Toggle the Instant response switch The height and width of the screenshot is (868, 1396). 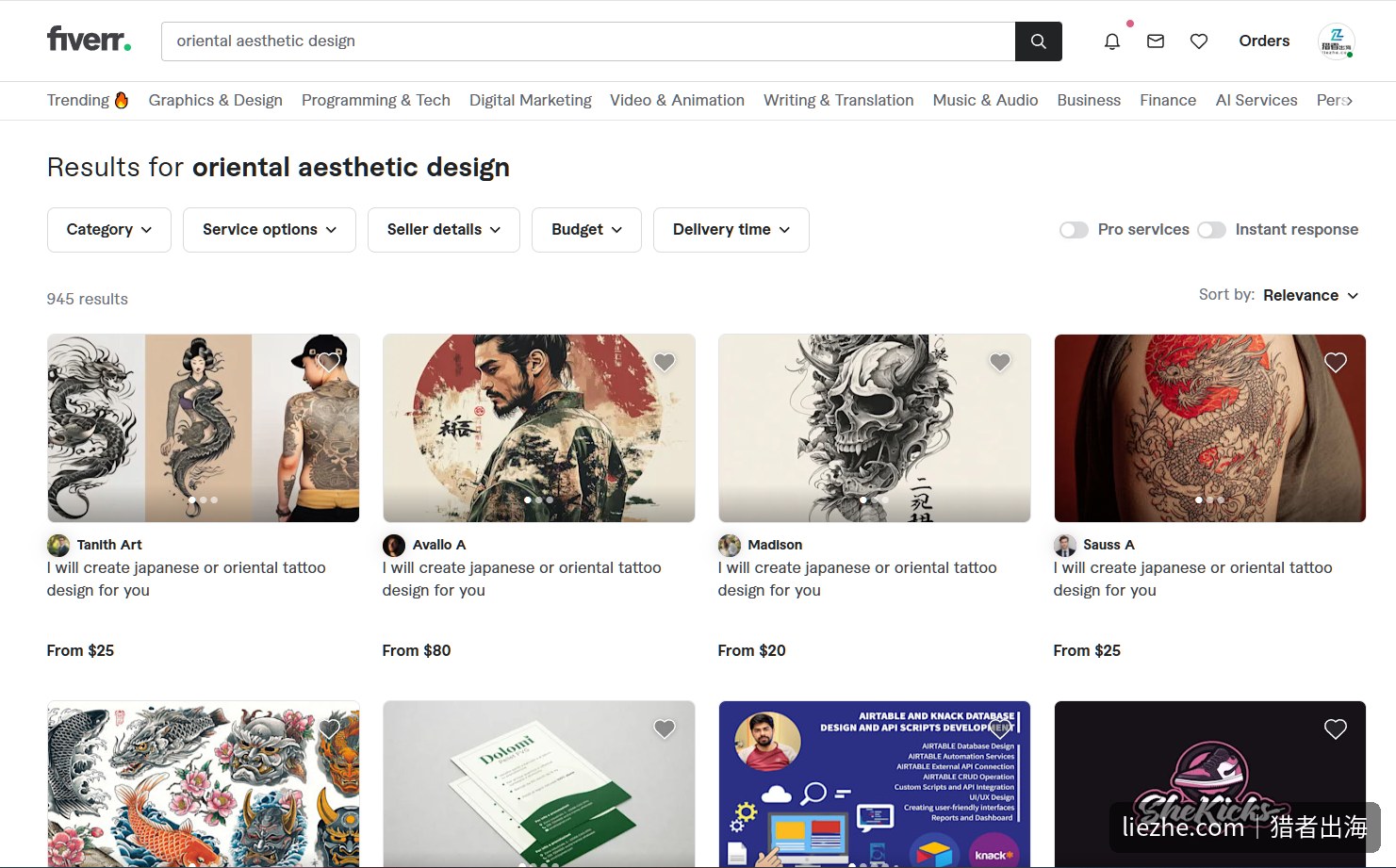(x=1211, y=230)
